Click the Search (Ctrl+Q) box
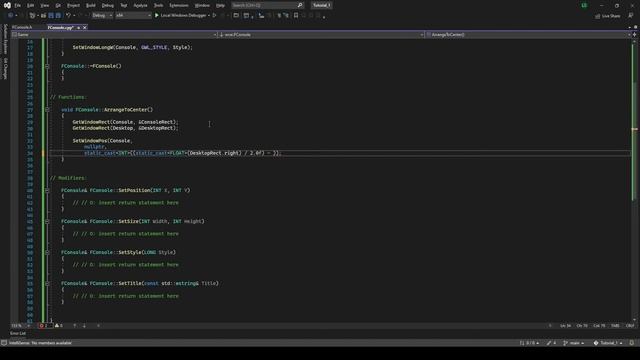640x360 pixels. coord(267,5)
